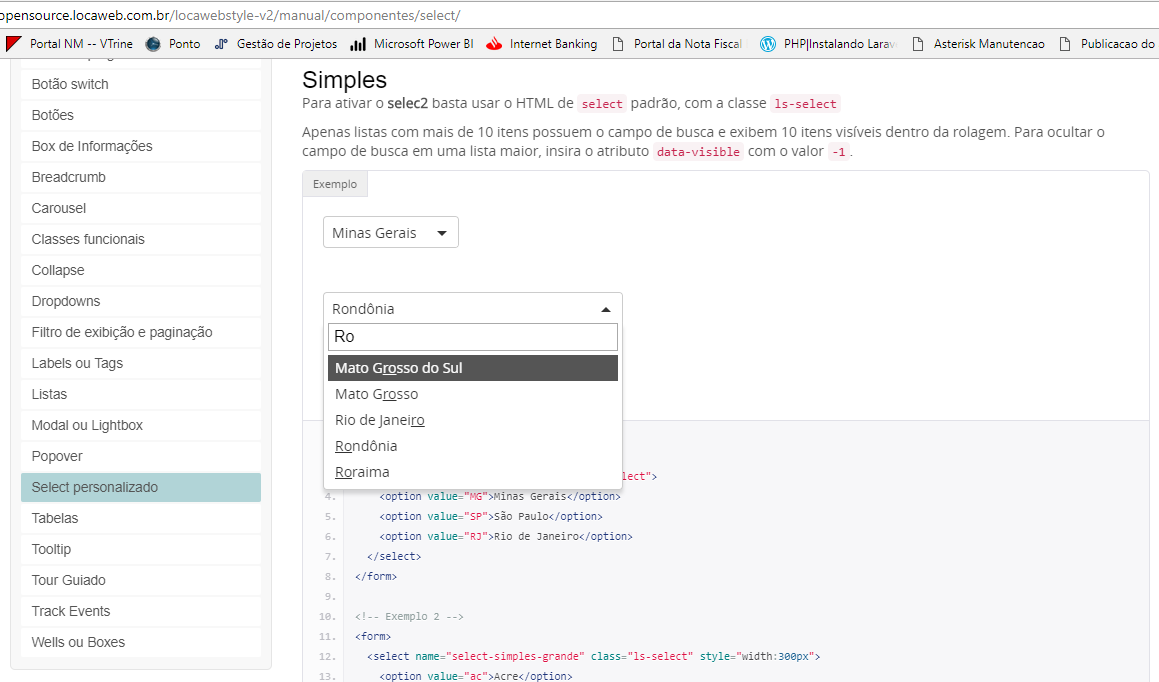This screenshot has height=682, width=1159.
Task: Pick Roraima from the filtered list
Action: click(472, 471)
